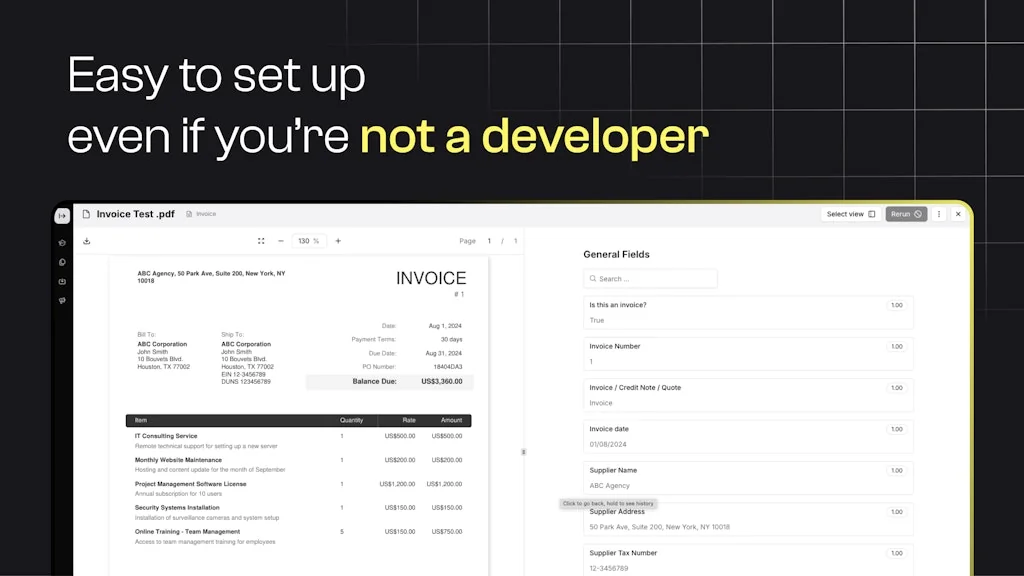Image resolution: width=1024 pixels, height=576 pixels.
Task: Select the fit-to-screen view icon
Action: coord(261,241)
